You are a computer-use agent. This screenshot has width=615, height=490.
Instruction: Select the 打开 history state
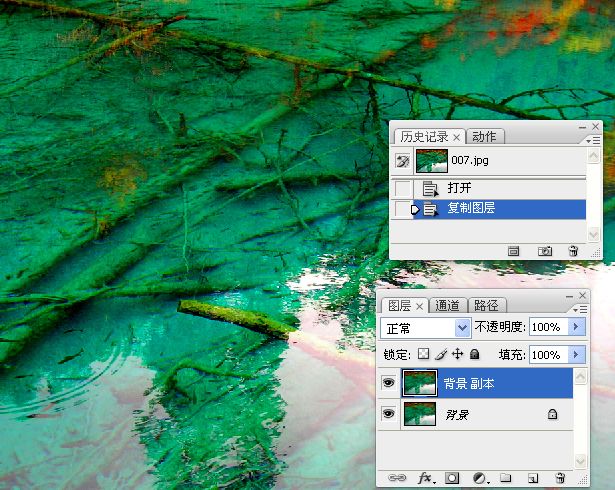(x=500, y=188)
